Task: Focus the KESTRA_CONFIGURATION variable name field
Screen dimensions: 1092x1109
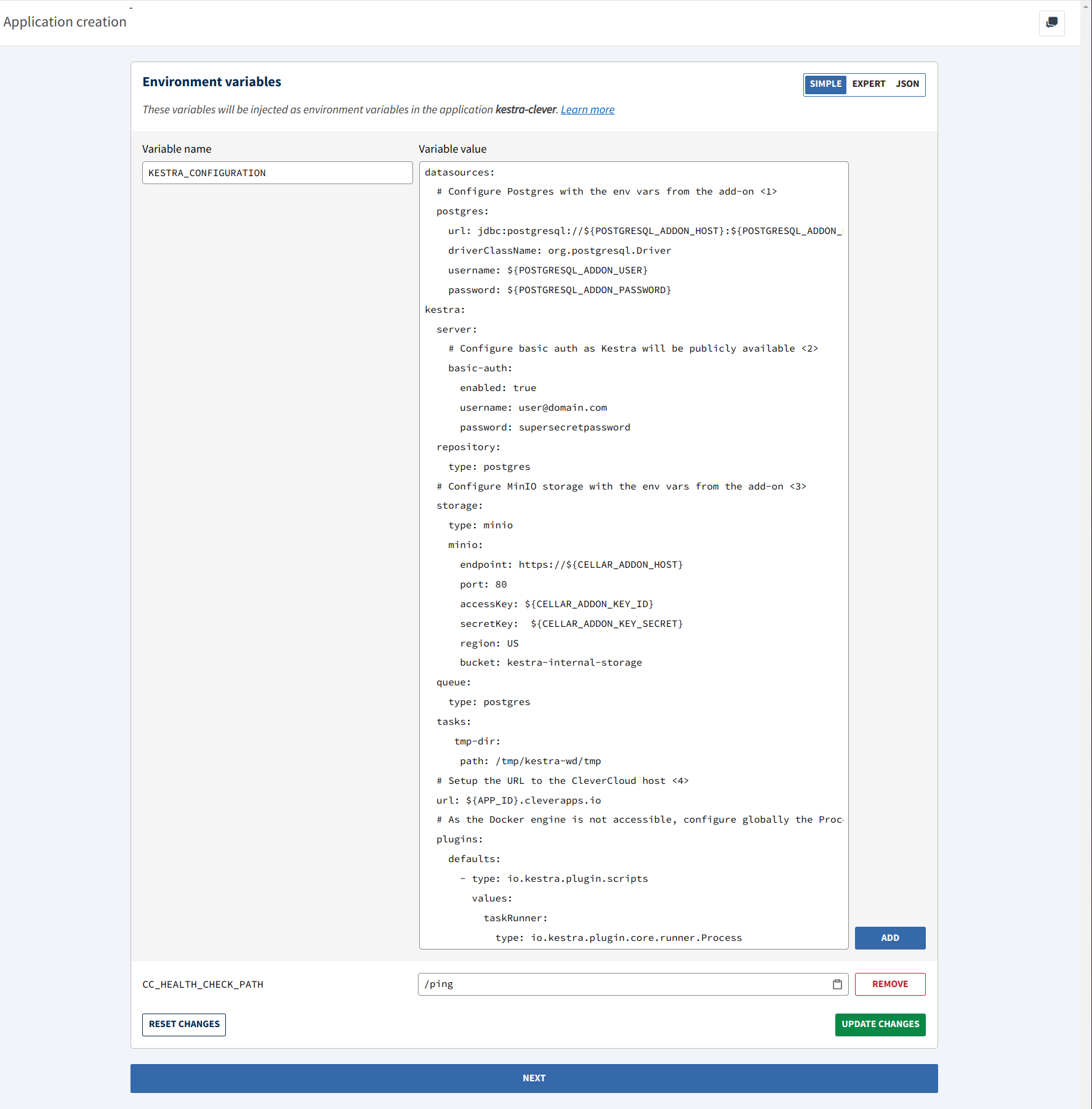Action: pyautogui.click(x=277, y=172)
